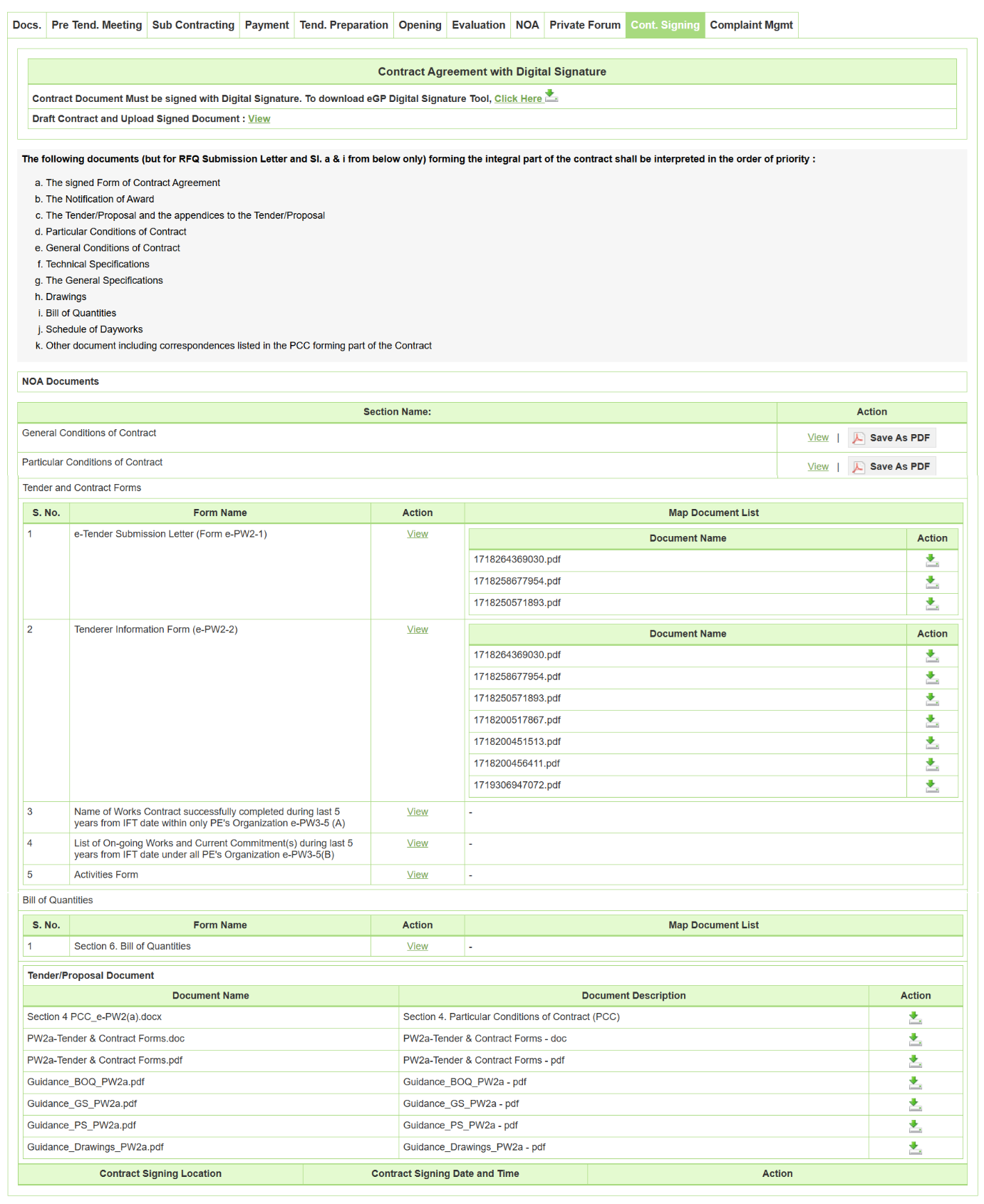This screenshot has width=984, height=1204.
Task: Download the Guidance_BOQ_PW2a.pdf file
Action: coord(916,1083)
